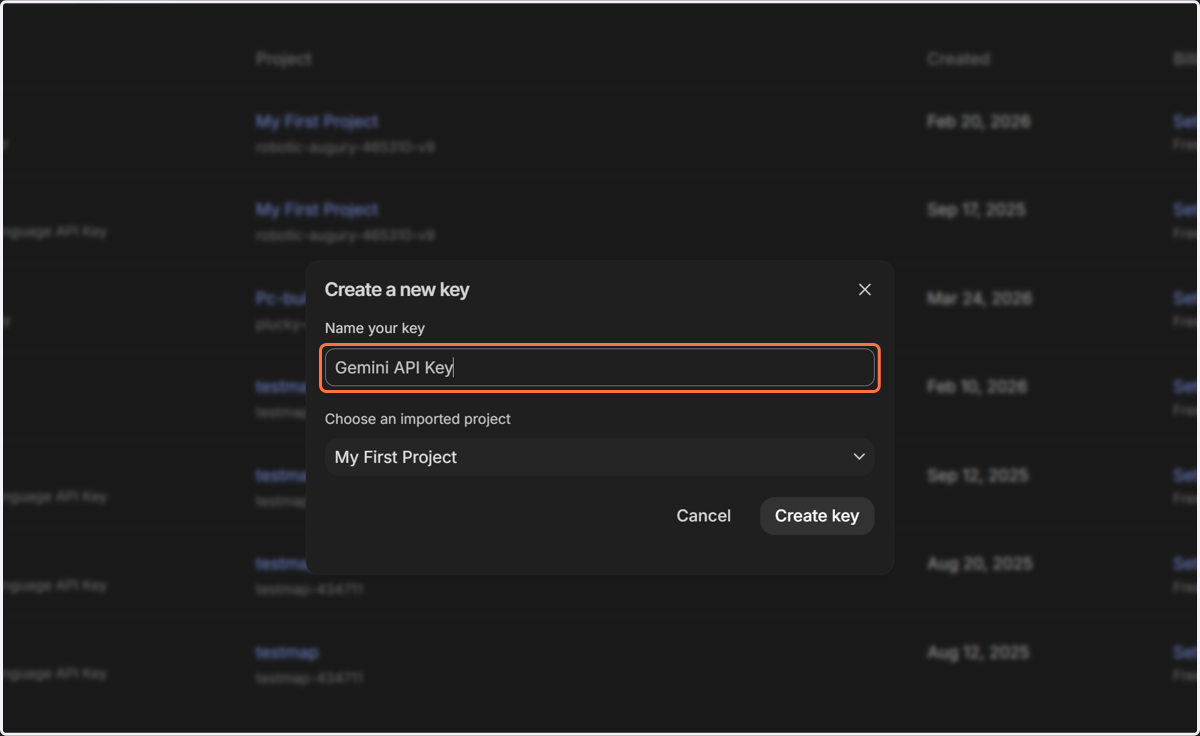1200x736 pixels.
Task: Click the Aug 20, 2025 created date
Action: 979,564
